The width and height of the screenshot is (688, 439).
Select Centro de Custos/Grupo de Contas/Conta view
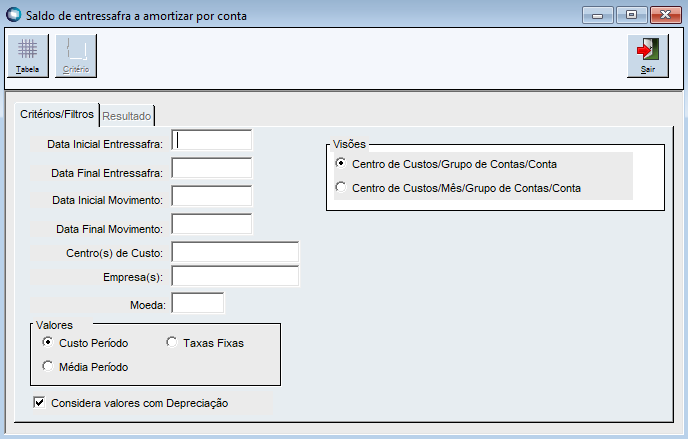tap(342, 163)
